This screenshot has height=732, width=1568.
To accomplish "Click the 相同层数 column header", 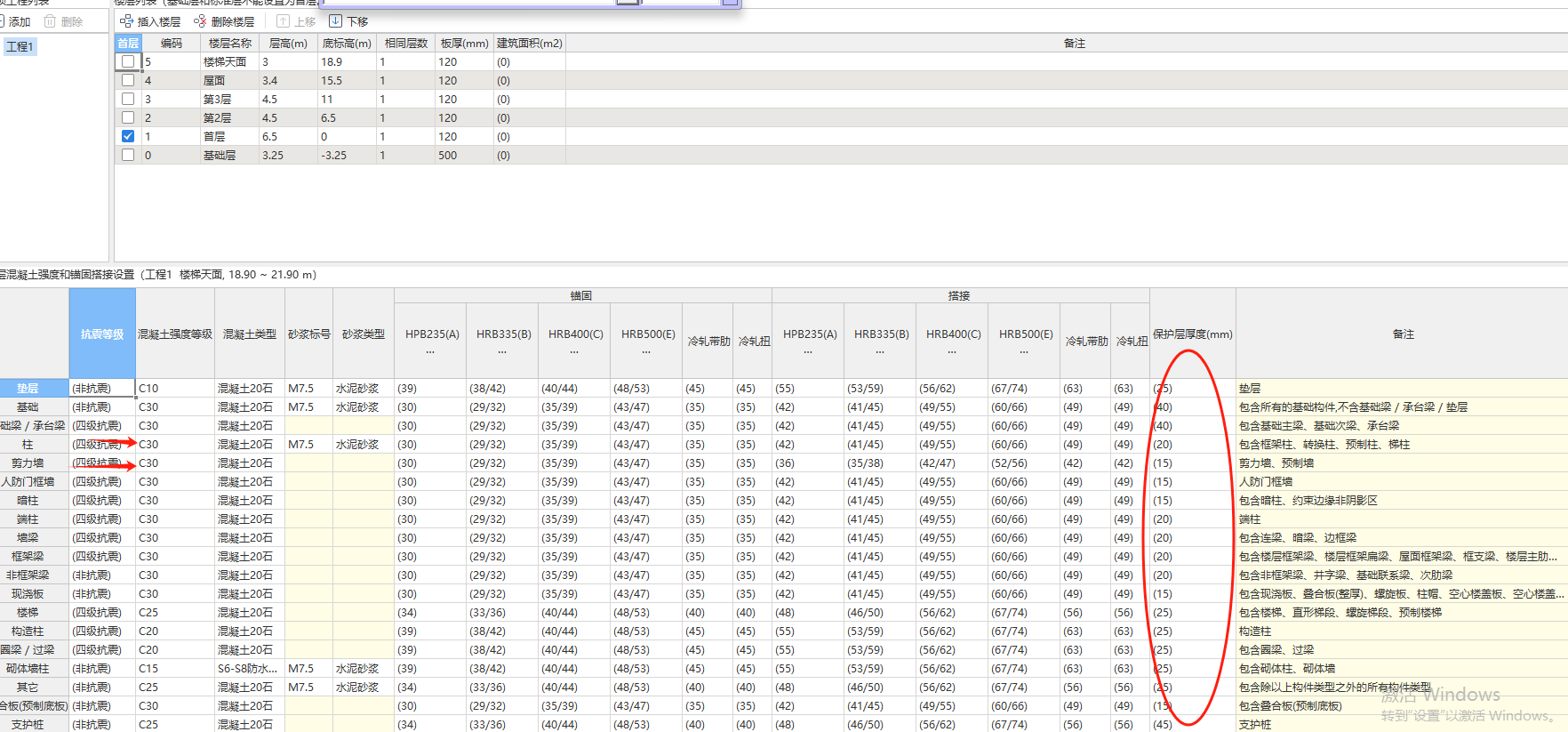I will (406, 43).
